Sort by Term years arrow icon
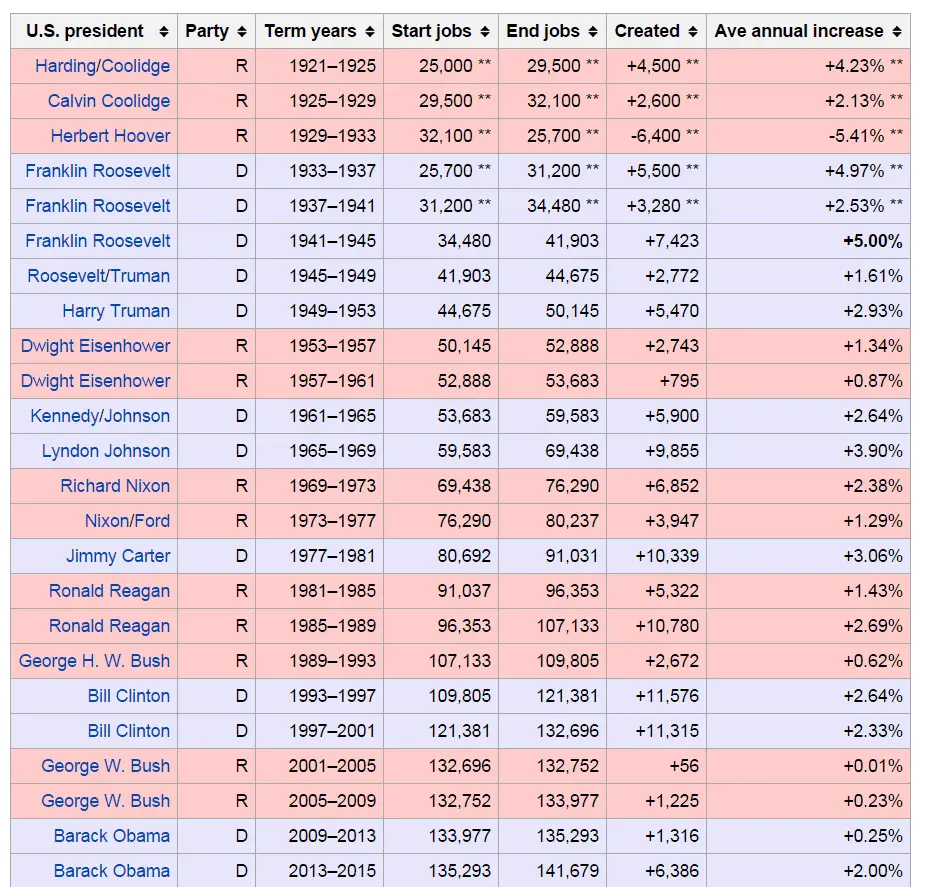 (x=370, y=32)
